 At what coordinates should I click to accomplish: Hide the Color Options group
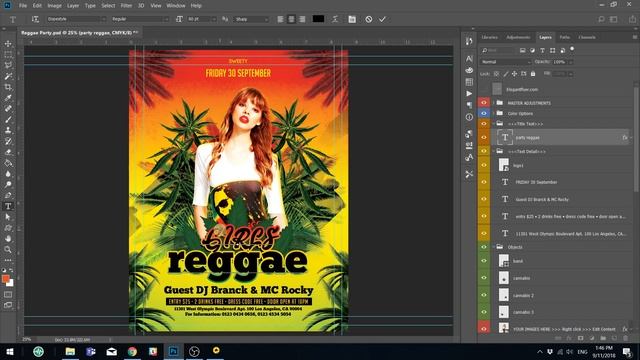point(484,113)
